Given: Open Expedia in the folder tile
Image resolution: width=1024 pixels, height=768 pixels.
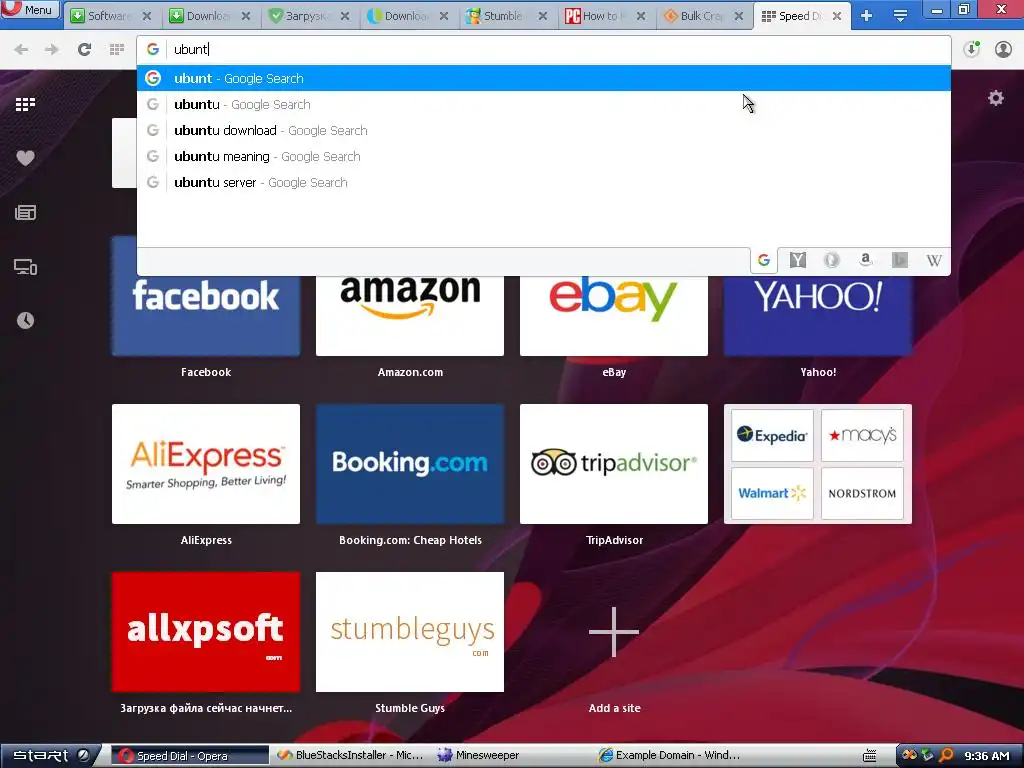Looking at the screenshot, I should pos(772,435).
